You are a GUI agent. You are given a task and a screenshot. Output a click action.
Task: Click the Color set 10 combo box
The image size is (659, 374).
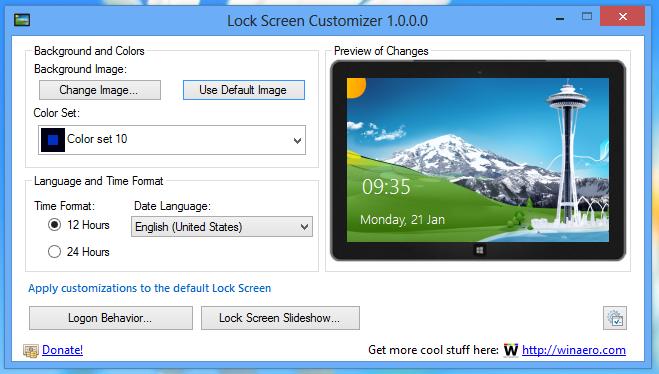click(x=172, y=140)
